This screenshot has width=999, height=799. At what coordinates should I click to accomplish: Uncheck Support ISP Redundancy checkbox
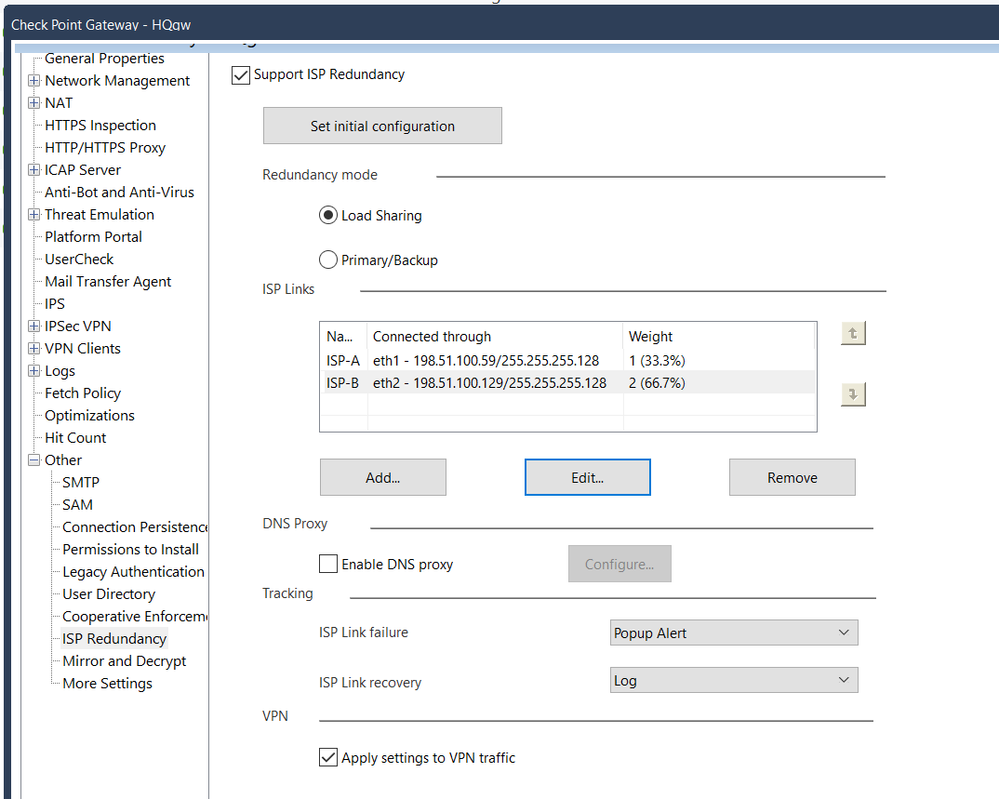pos(240,75)
